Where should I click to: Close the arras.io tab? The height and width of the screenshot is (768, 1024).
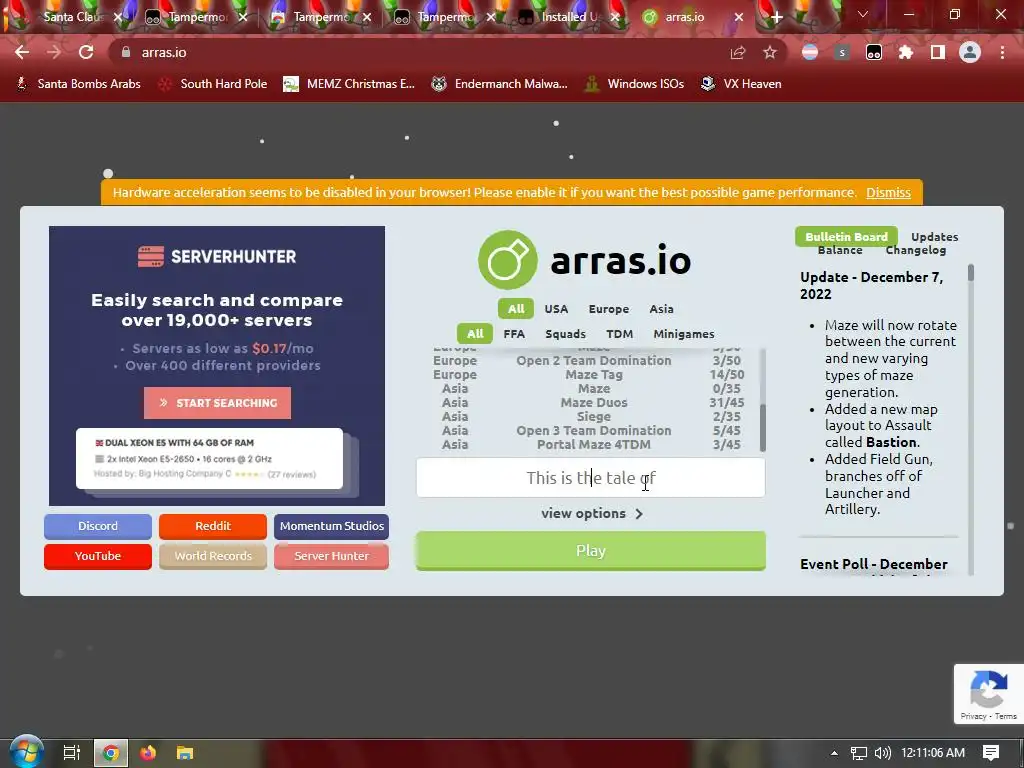coord(739,17)
